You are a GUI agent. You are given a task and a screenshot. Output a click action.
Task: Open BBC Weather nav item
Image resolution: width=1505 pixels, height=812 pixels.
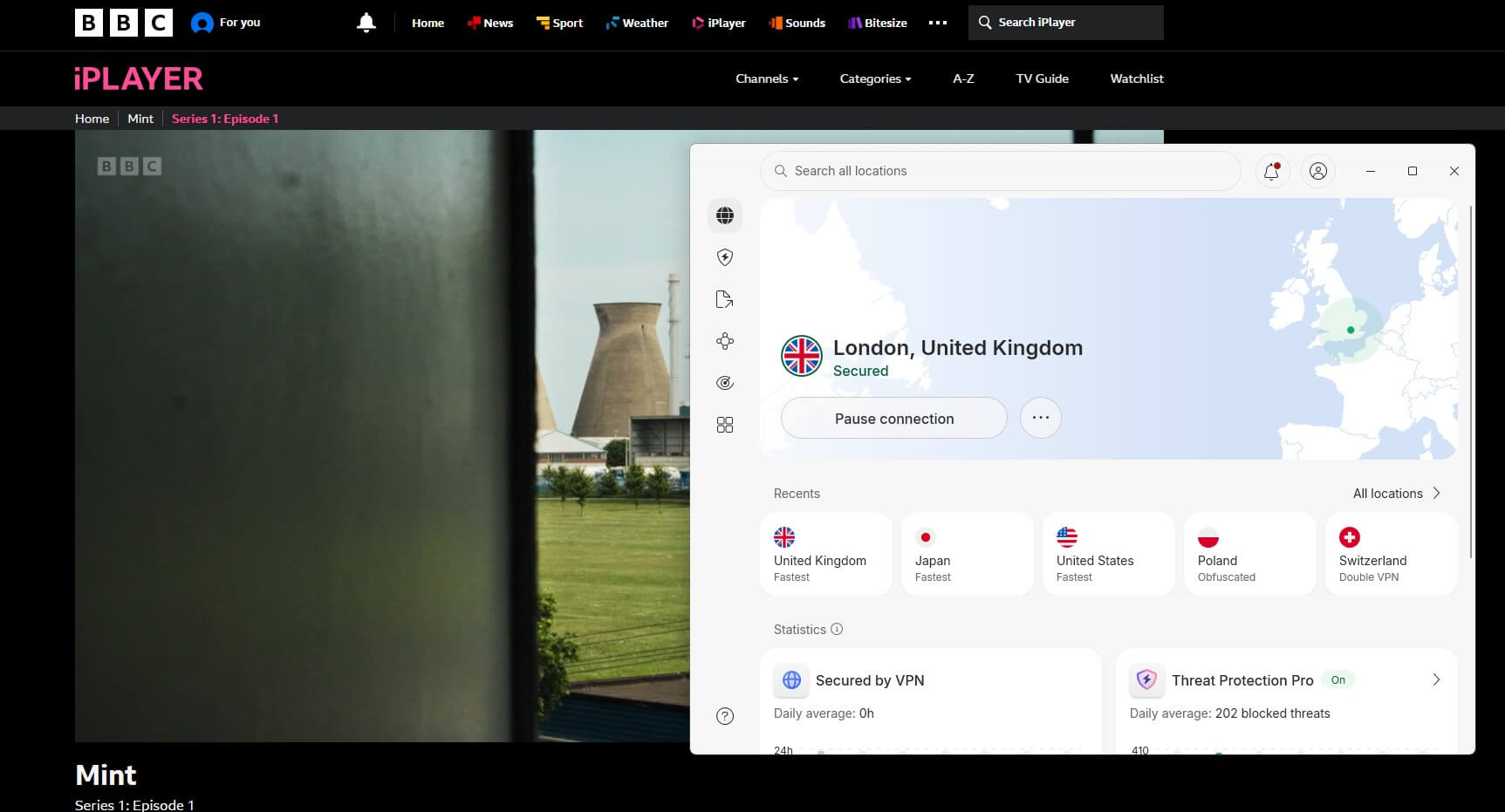click(637, 23)
